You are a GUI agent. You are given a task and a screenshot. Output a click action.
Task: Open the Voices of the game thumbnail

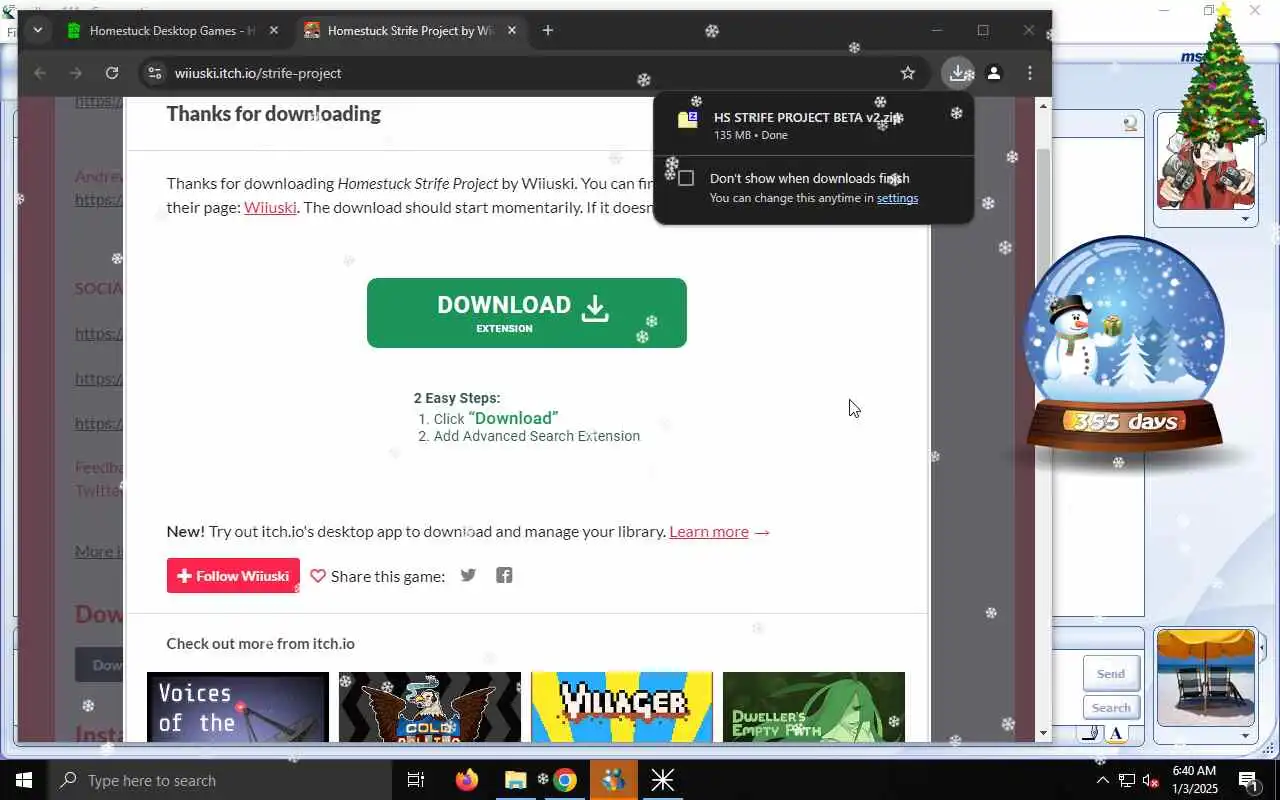coord(238,707)
